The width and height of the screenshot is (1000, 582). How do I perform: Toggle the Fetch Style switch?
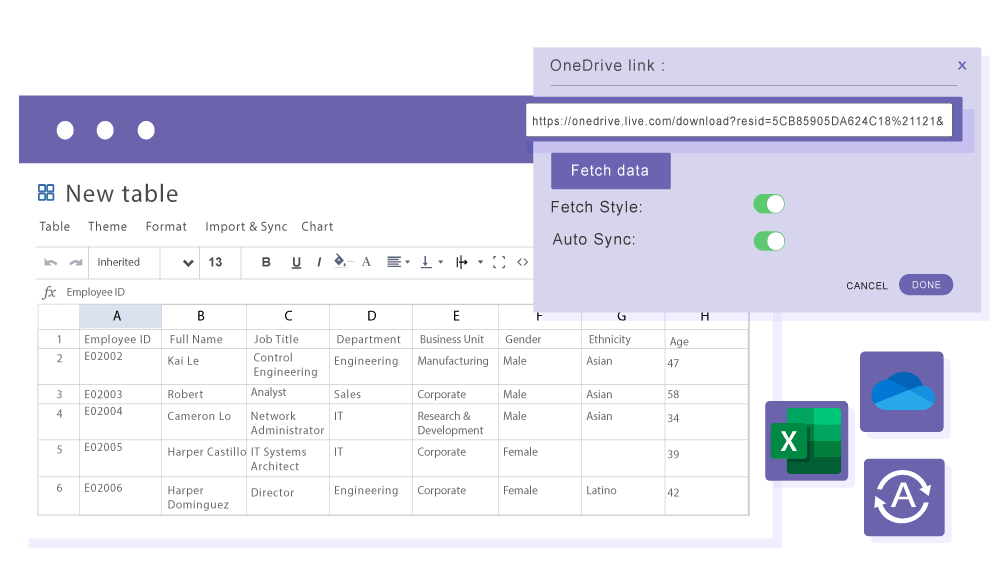(x=769, y=205)
